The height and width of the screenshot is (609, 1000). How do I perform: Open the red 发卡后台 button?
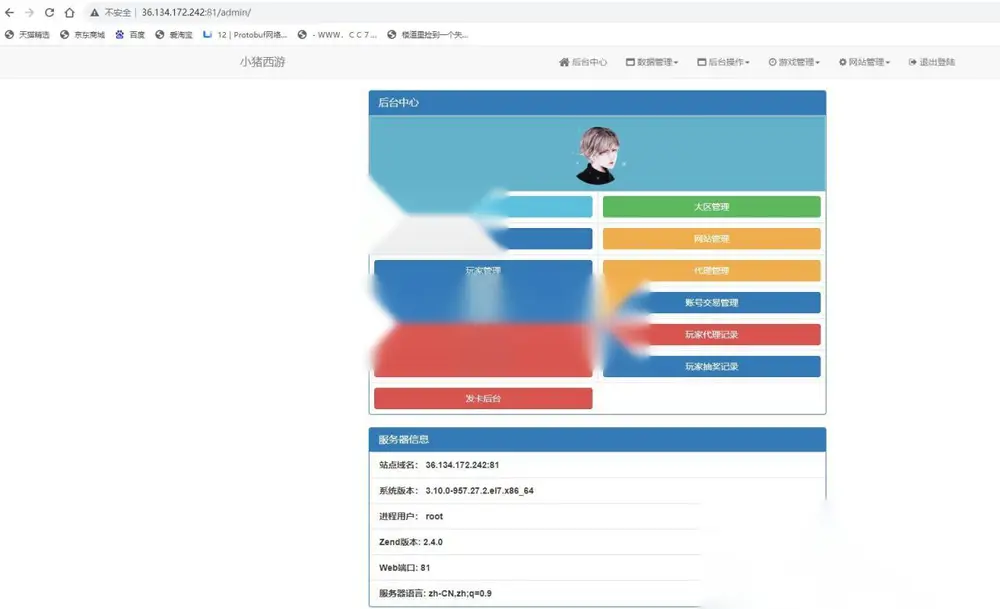click(483, 398)
